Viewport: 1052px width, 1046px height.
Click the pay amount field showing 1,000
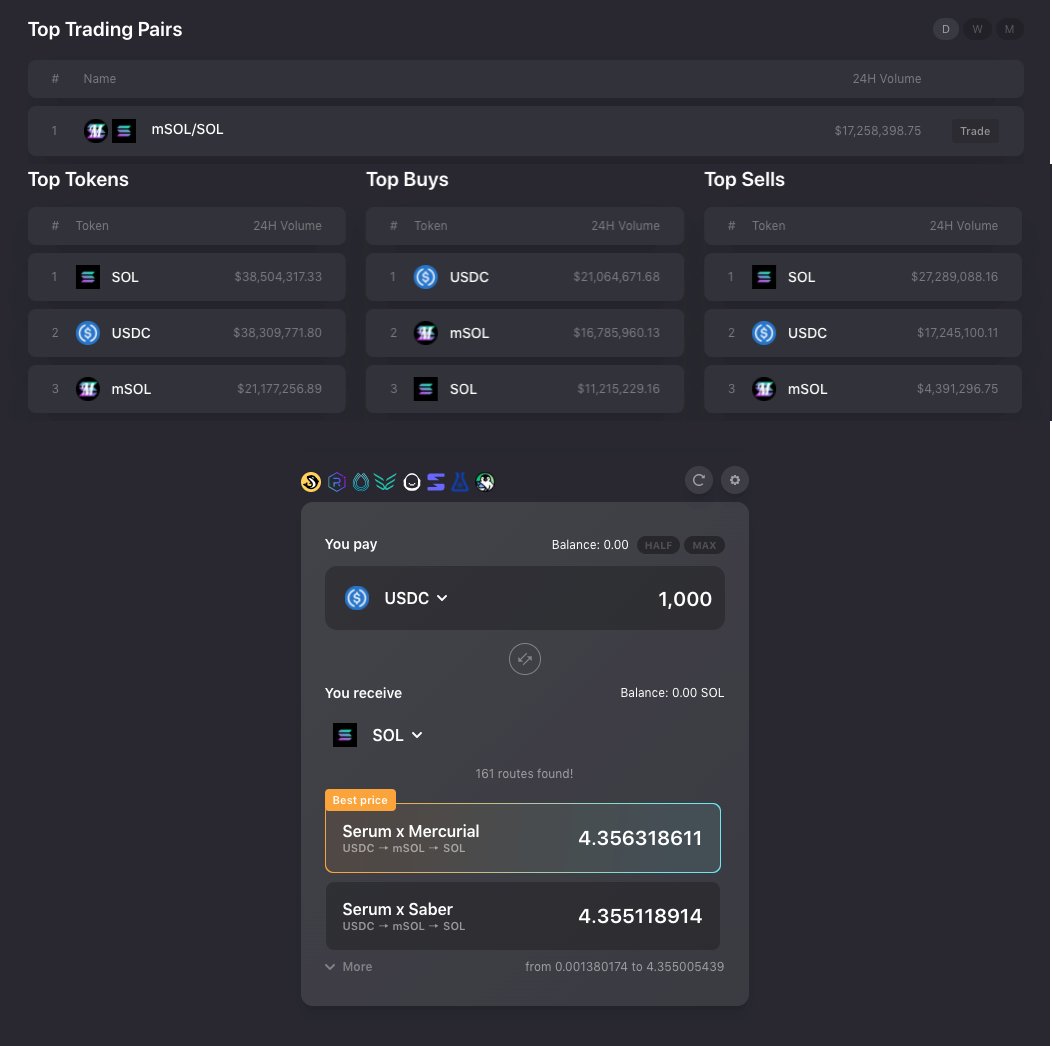pyautogui.click(x=684, y=598)
